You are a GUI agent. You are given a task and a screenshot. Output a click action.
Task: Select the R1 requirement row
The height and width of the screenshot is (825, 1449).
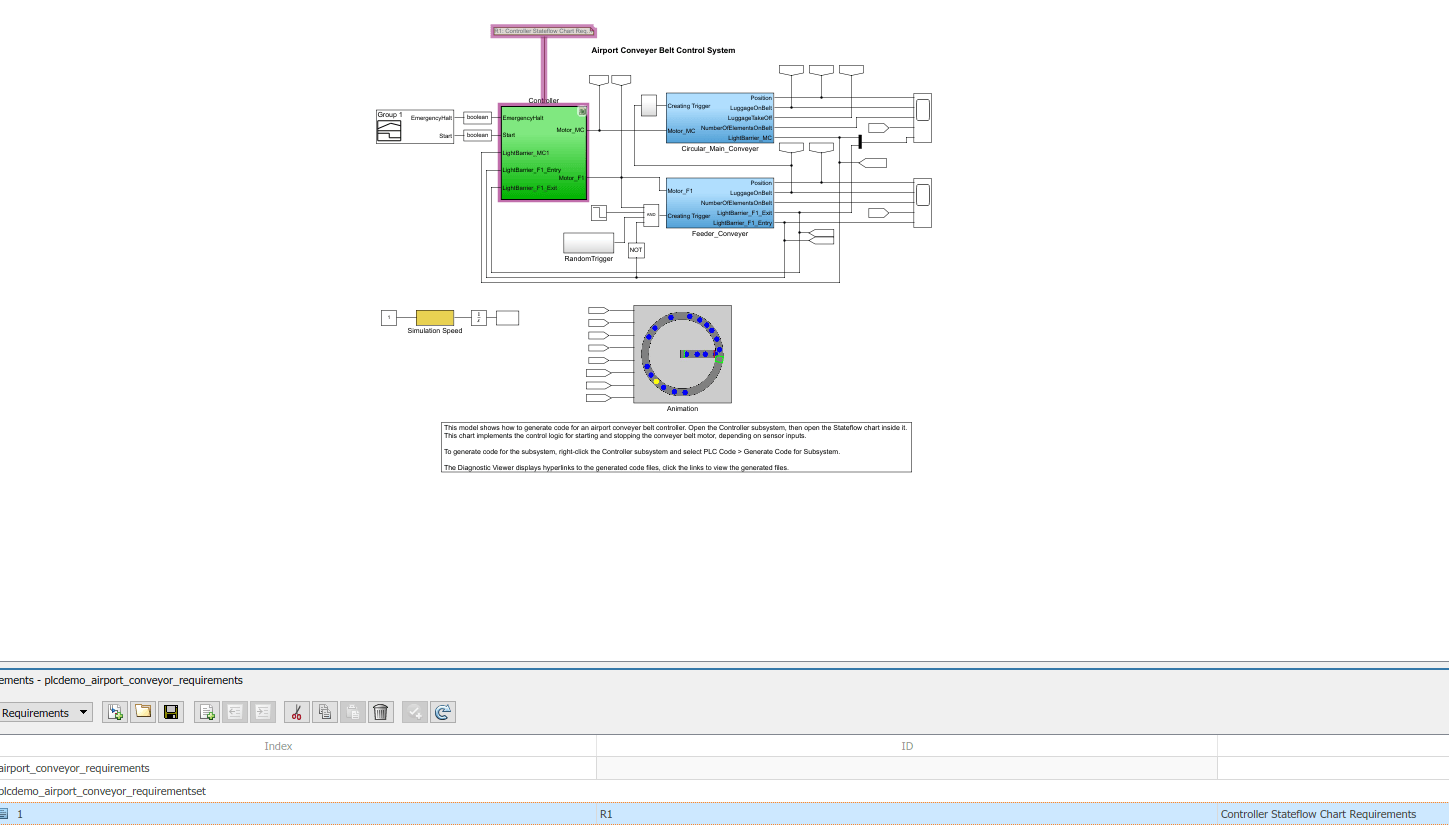click(x=724, y=814)
